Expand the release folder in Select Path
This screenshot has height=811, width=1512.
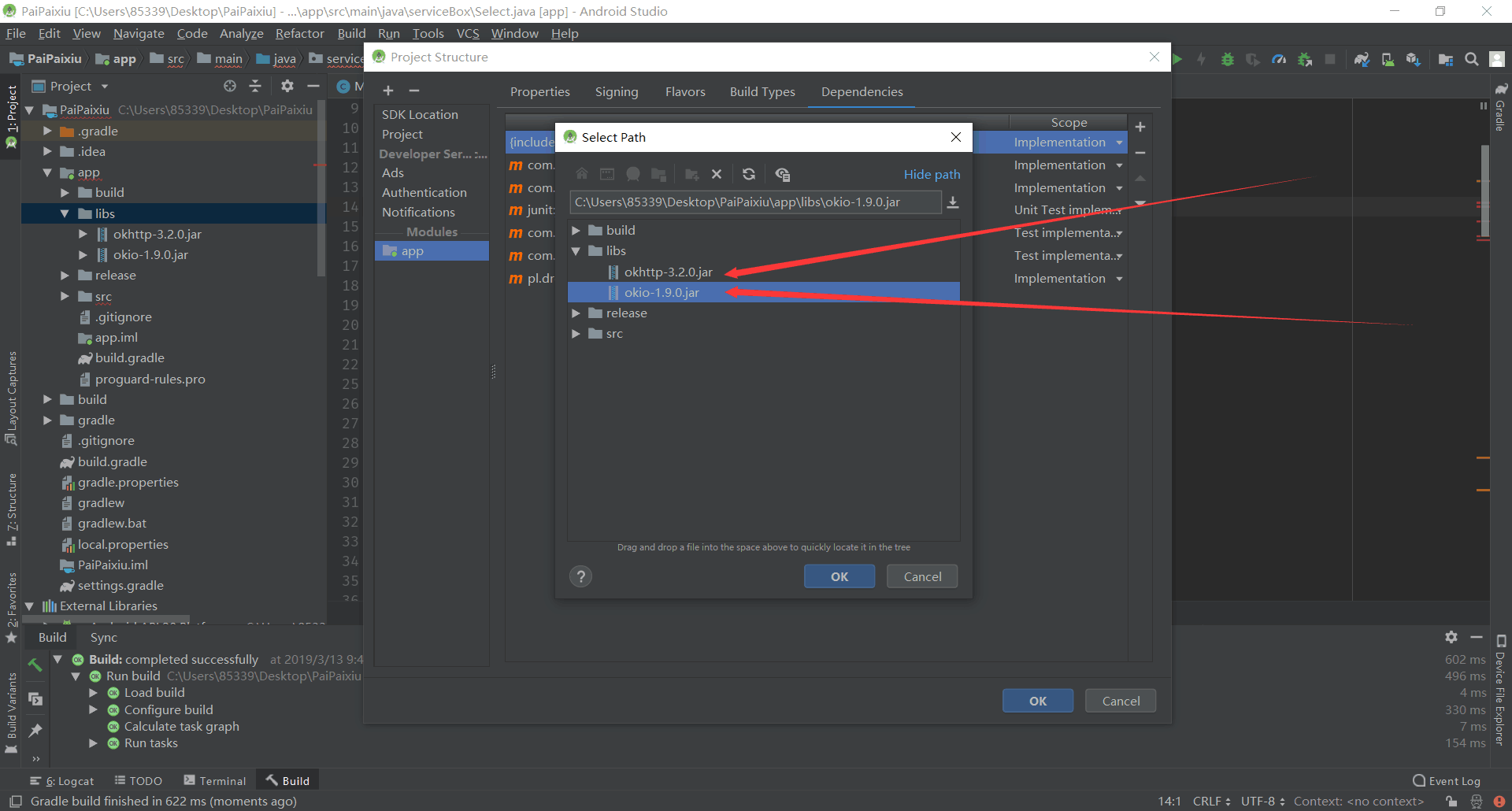[576, 313]
